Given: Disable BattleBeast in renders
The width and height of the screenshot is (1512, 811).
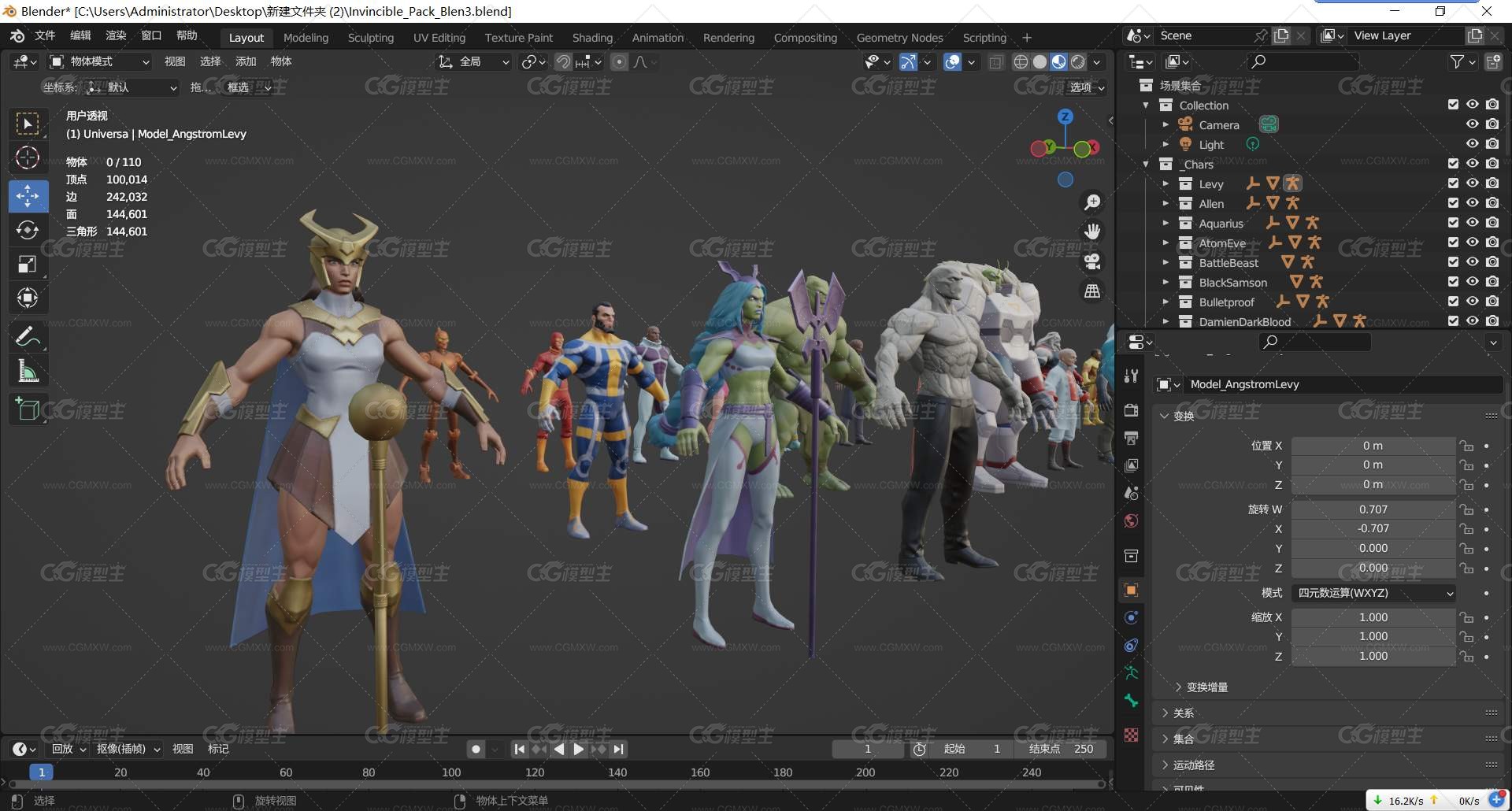Looking at the screenshot, I should (x=1492, y=261).
